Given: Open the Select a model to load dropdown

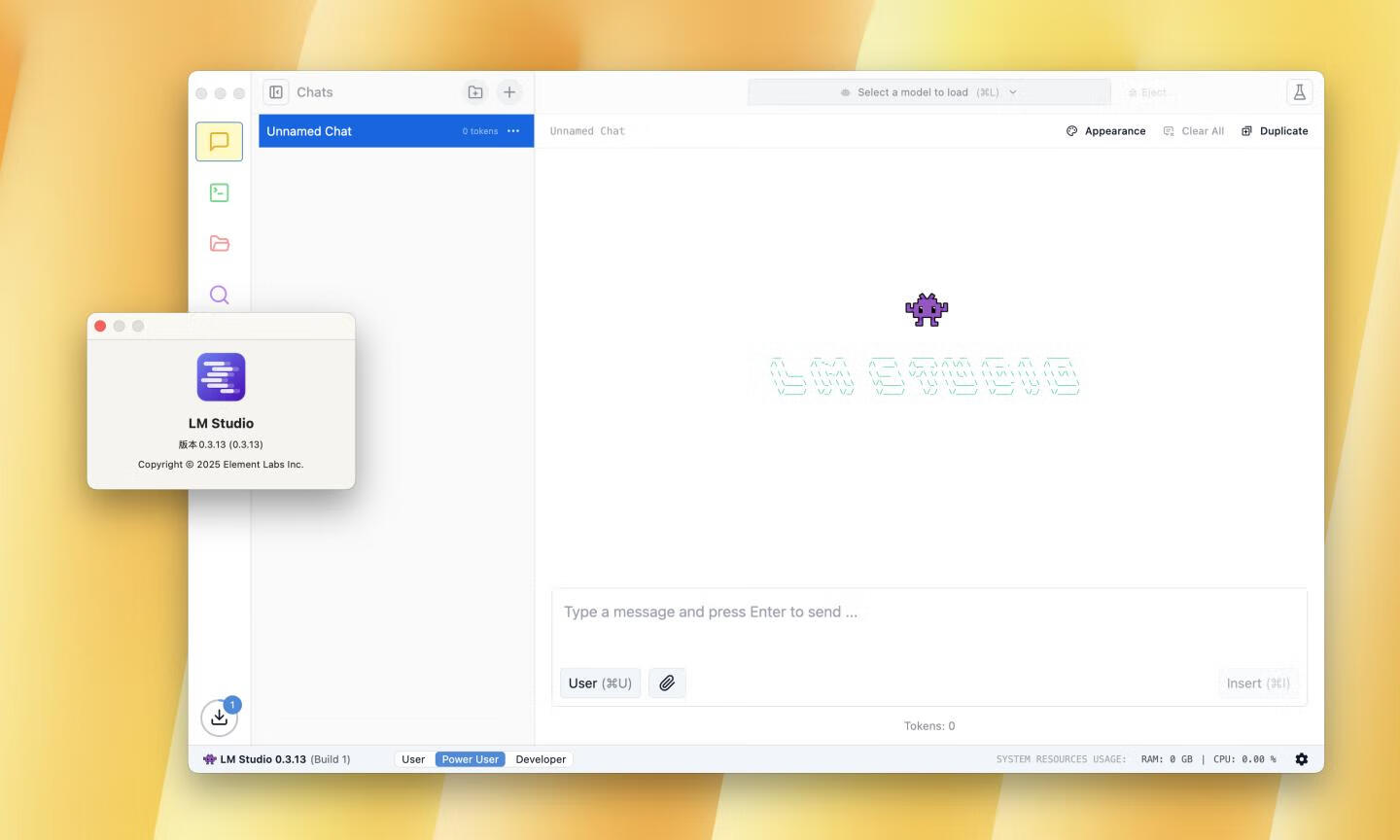Looking at the screenshot, I should tap(928, 92).
